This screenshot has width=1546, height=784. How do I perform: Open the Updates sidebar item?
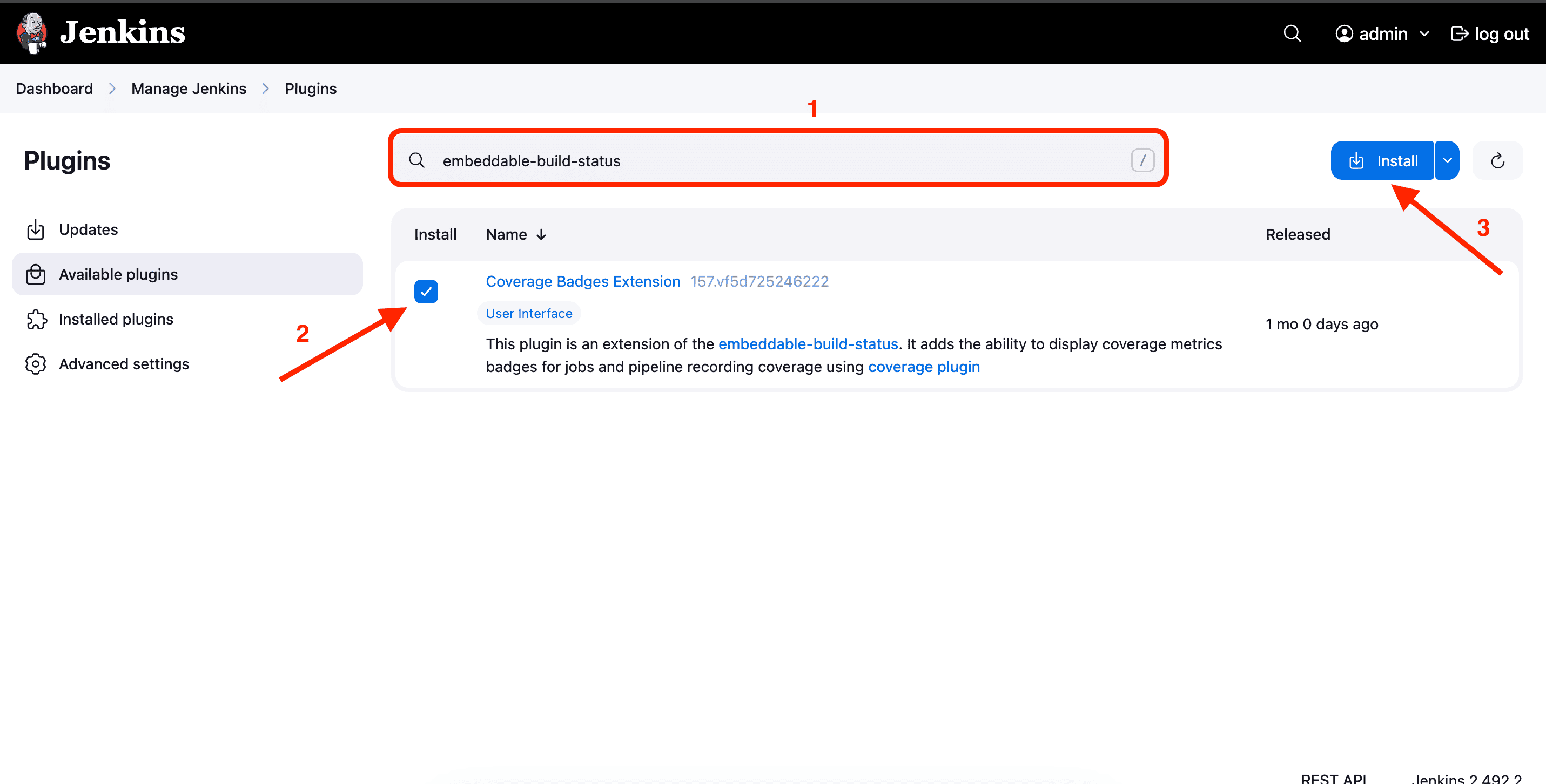click(187, 229)
